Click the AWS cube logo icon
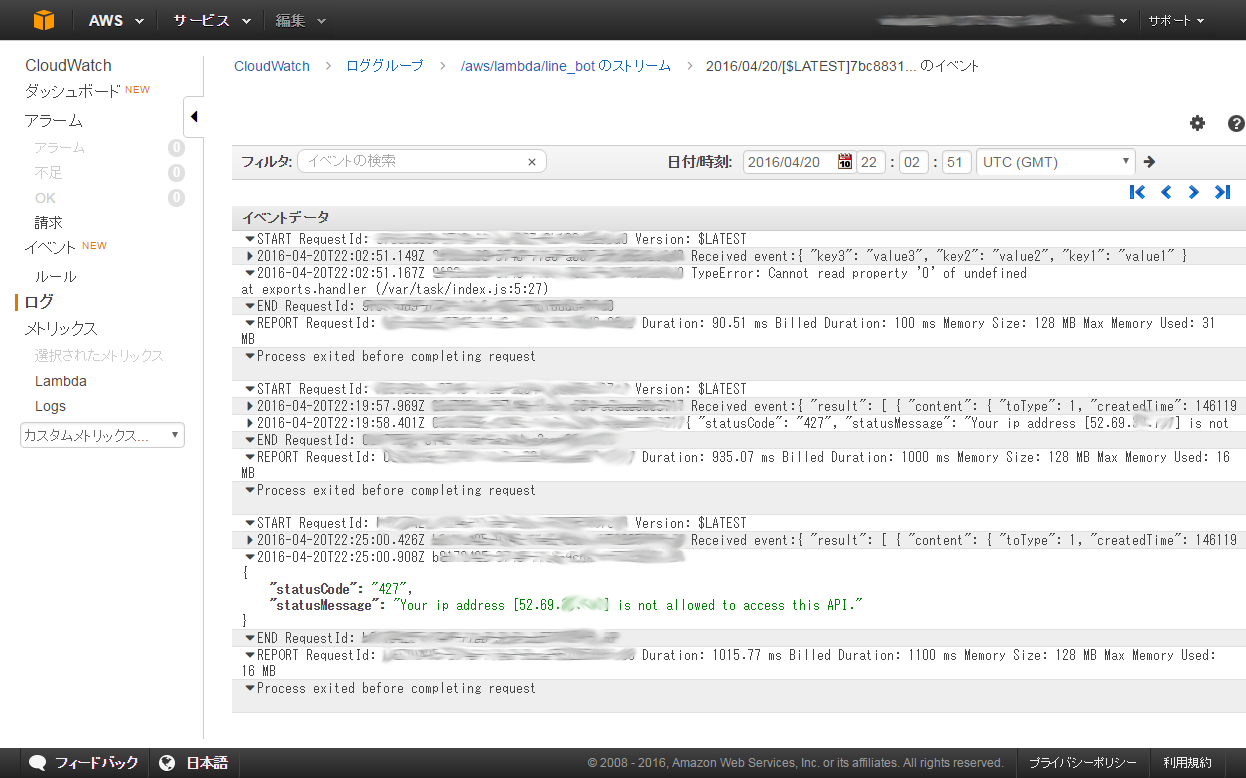 click(42, 19)
